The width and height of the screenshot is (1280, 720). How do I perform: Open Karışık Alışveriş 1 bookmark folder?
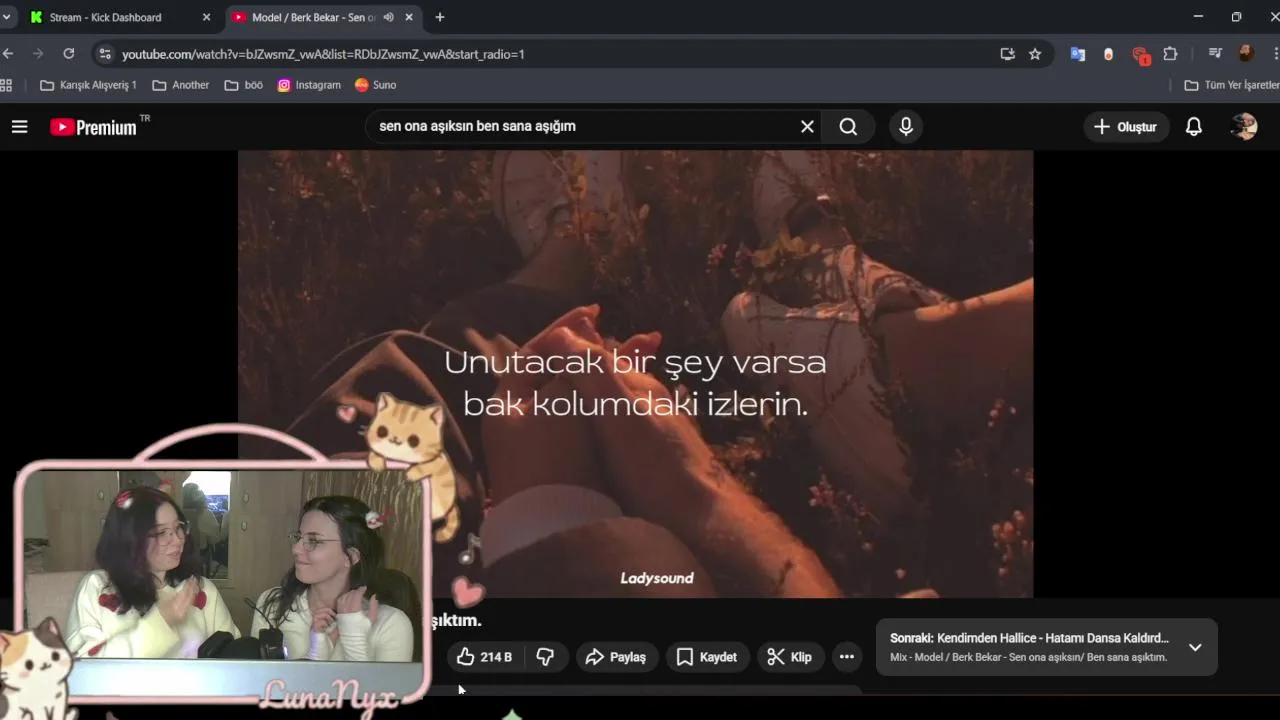[x=88, y=85]
